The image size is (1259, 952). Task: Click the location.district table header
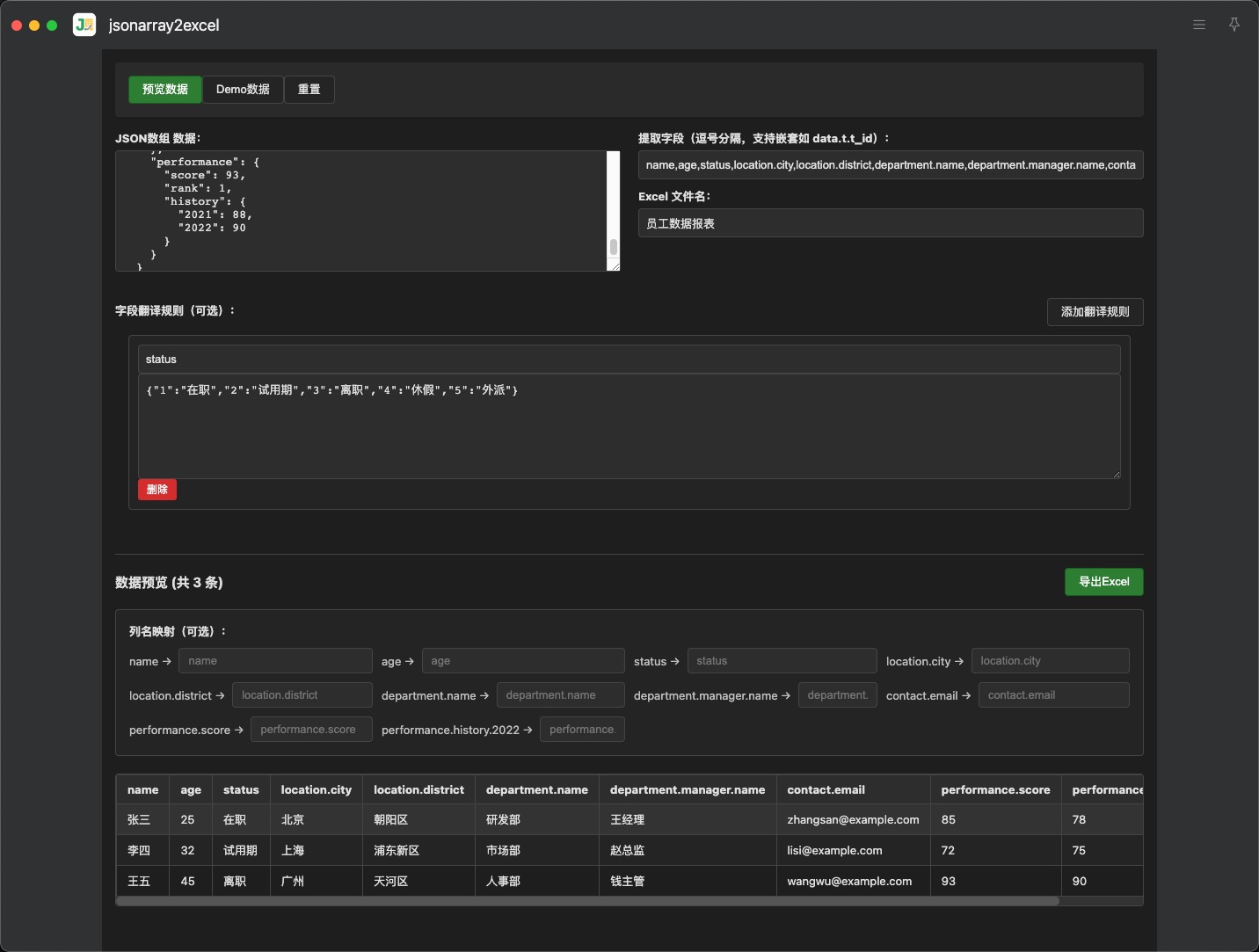(418, 789)
